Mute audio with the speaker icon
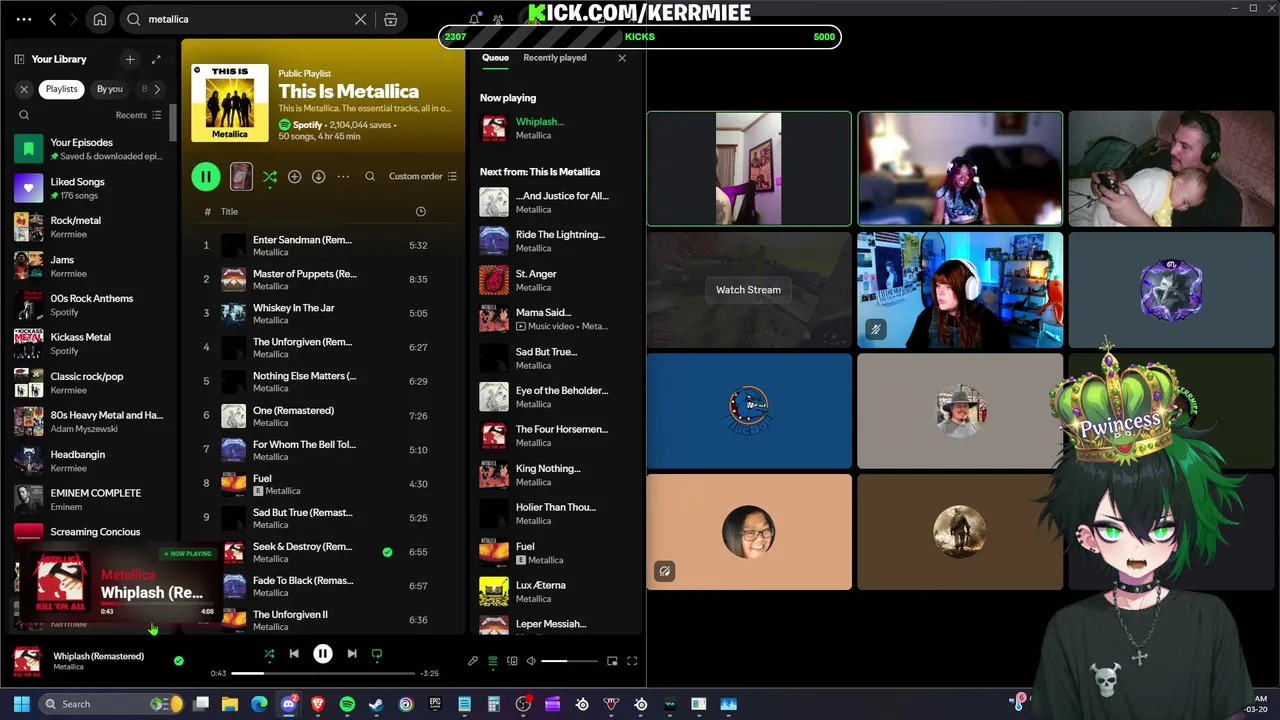The width and height of the screenshot is (1280, 720). point(531,661)
